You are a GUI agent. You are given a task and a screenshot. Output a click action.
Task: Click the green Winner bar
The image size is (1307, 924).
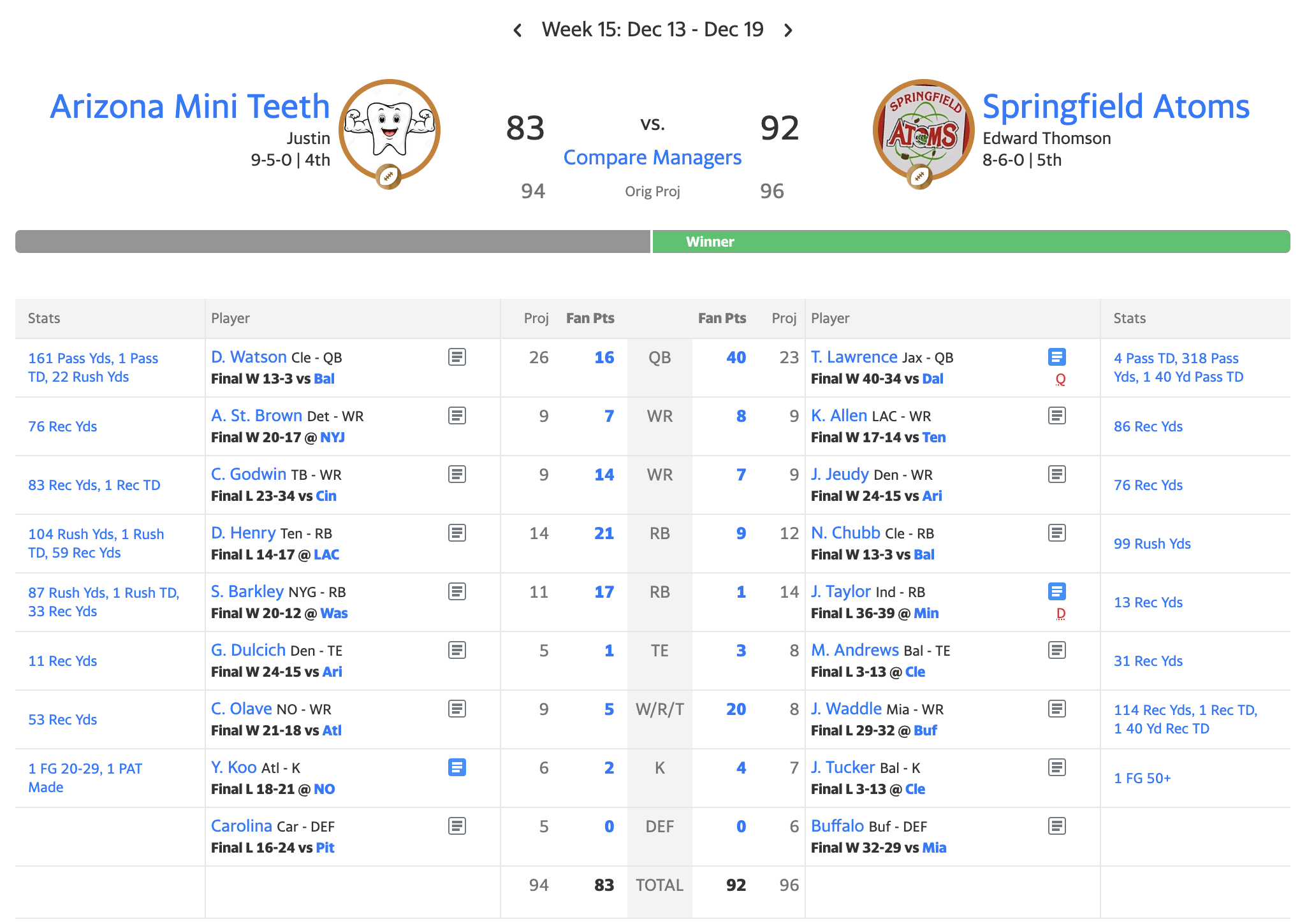[971, 242]
